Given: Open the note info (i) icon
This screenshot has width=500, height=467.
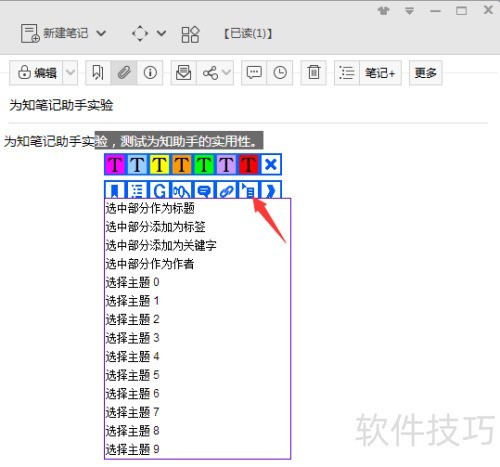Looking at the screenshot, I should click(x=150, y=73).
